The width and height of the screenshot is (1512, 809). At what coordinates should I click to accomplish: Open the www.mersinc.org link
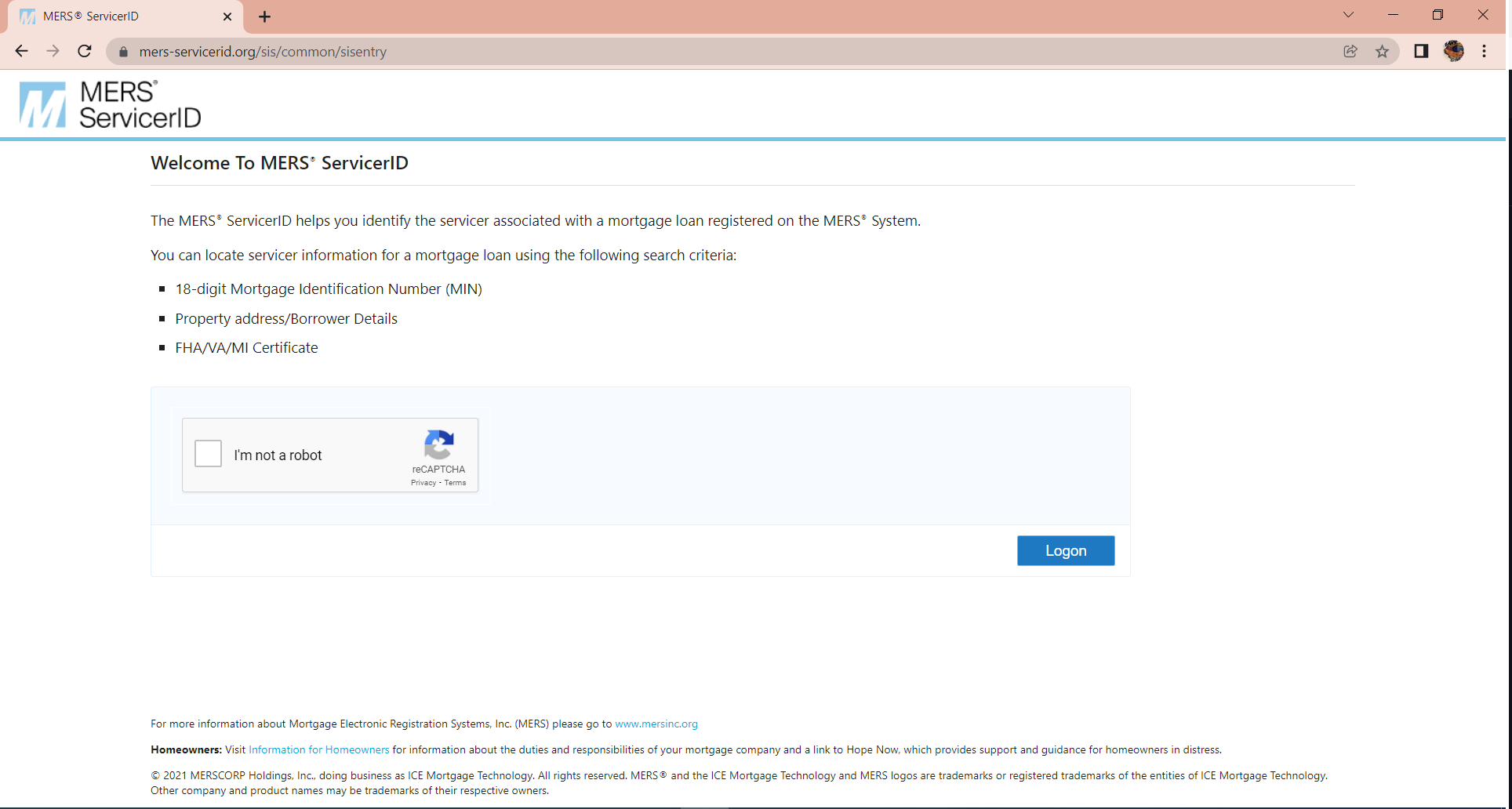[x=656, y=724]
